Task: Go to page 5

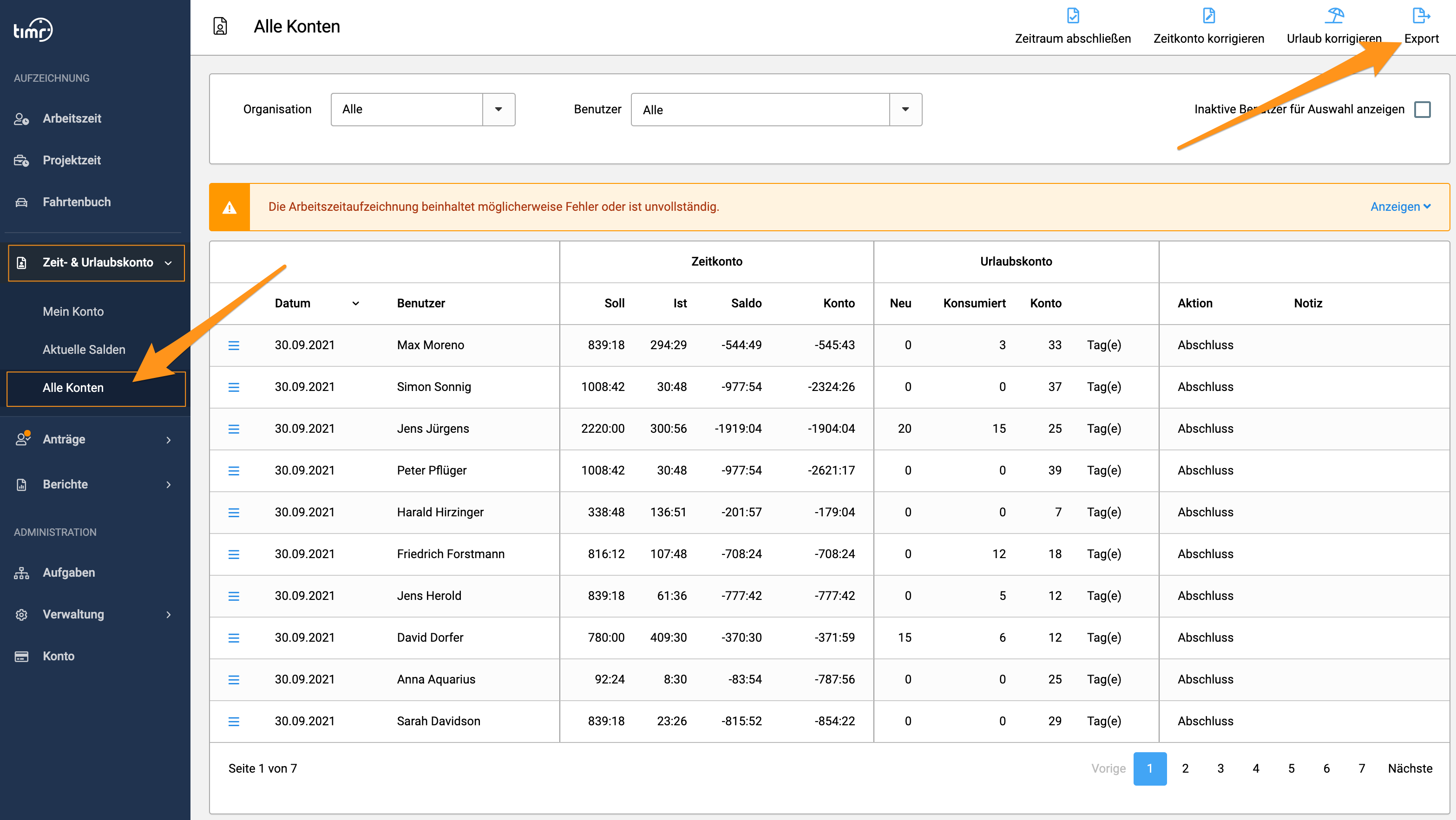Action: [1291, 768]
